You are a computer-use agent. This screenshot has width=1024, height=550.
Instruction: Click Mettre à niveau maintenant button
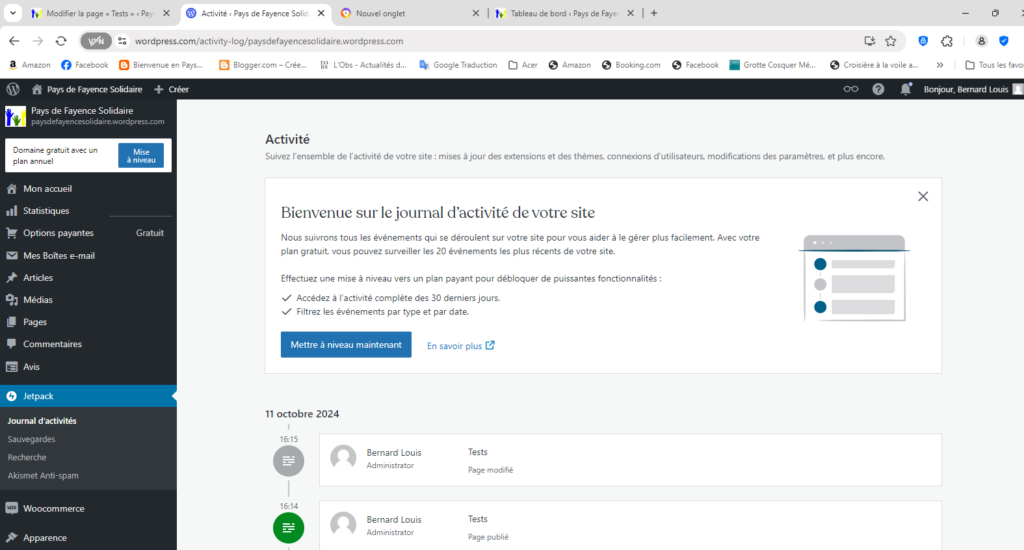point(345,345)
